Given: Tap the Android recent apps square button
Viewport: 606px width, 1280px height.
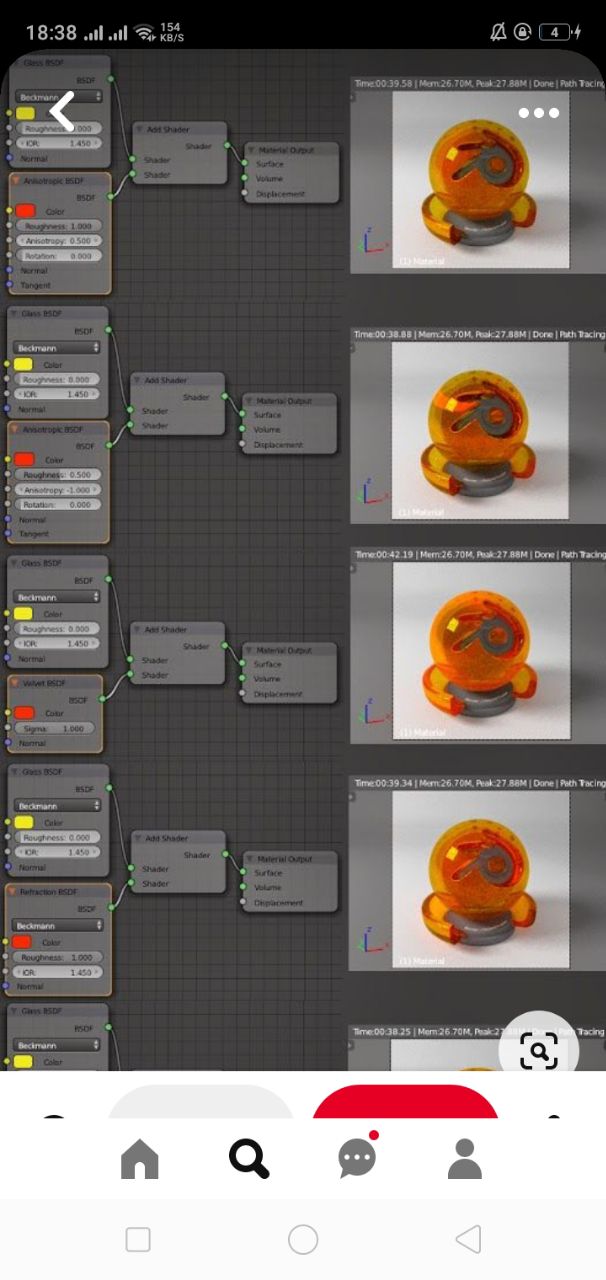Looking at the screenshot, I should pos(138,1240).
